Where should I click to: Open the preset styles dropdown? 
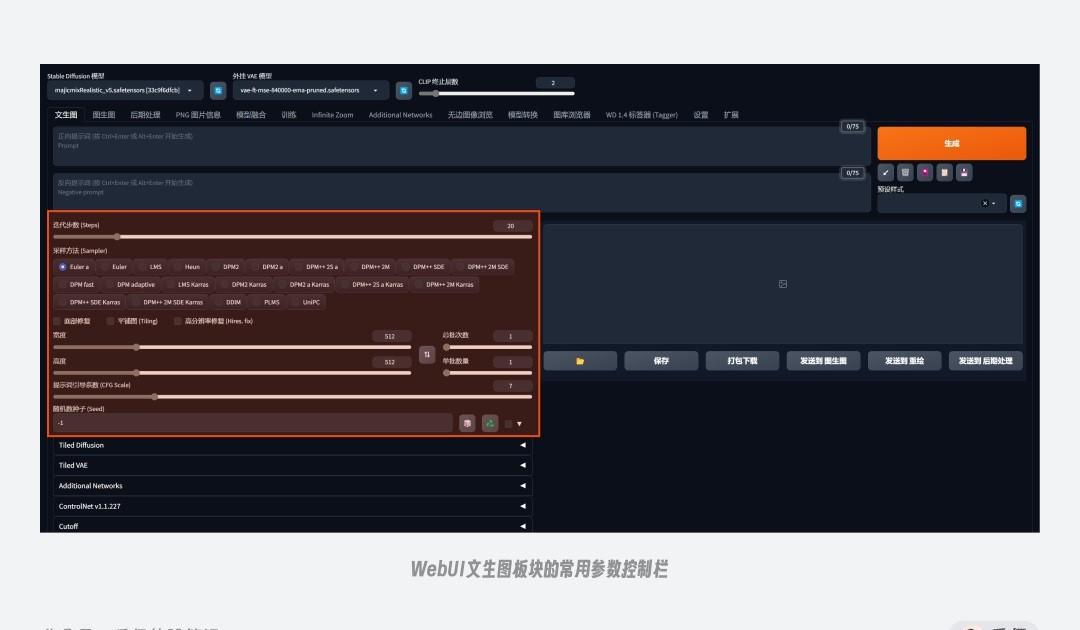[x=942, y=204]
